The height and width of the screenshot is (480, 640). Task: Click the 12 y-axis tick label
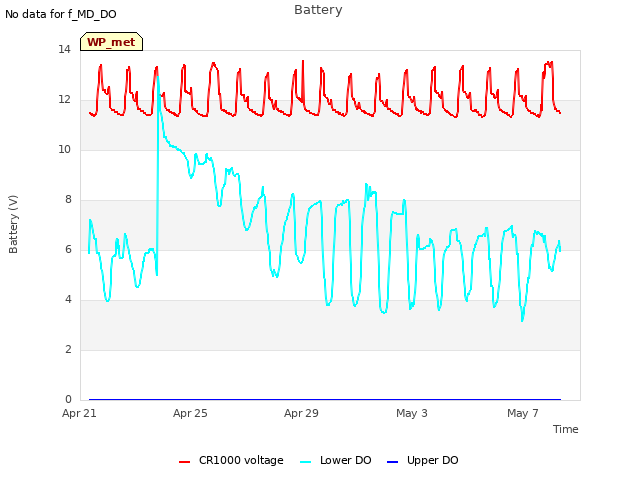coord(64,100)
